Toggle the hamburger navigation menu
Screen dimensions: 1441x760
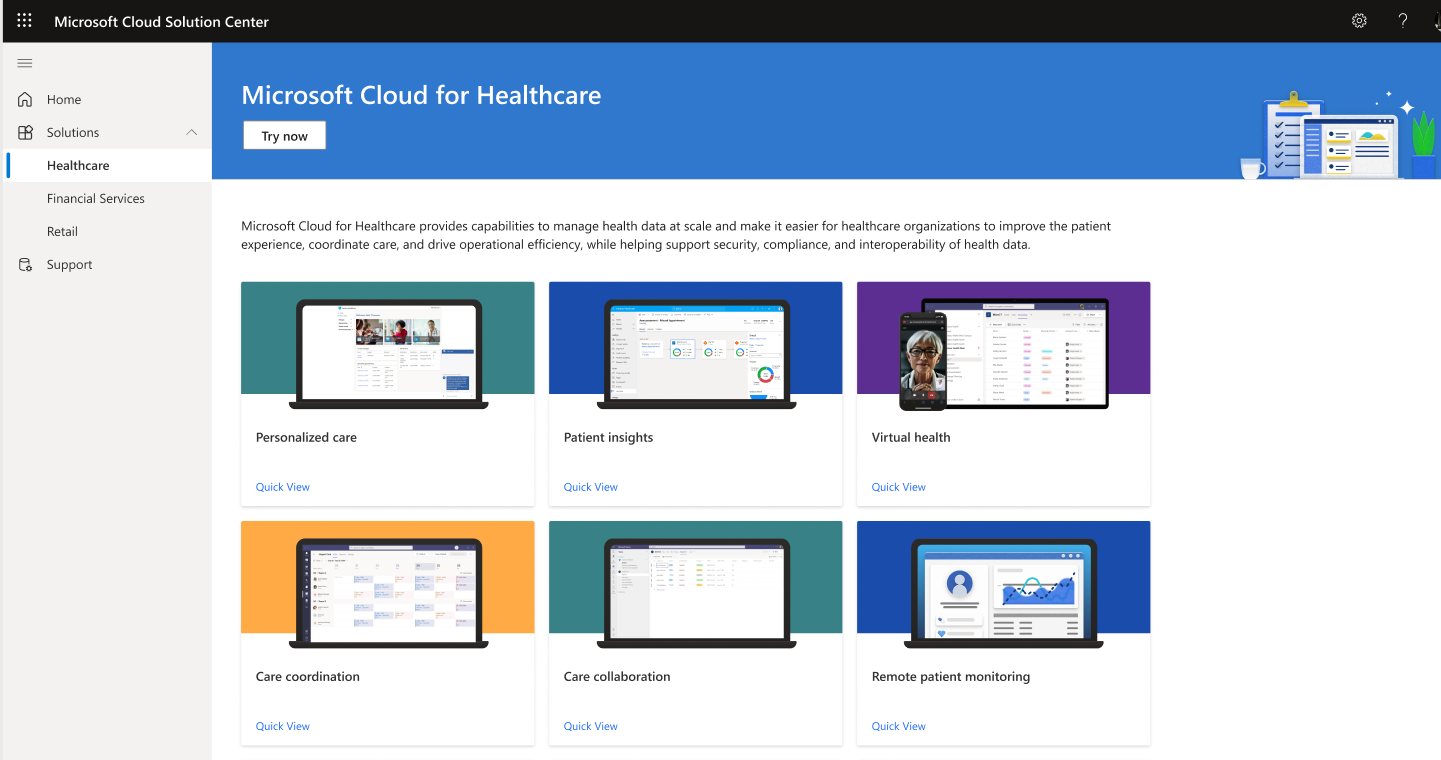tap(25, 63)
